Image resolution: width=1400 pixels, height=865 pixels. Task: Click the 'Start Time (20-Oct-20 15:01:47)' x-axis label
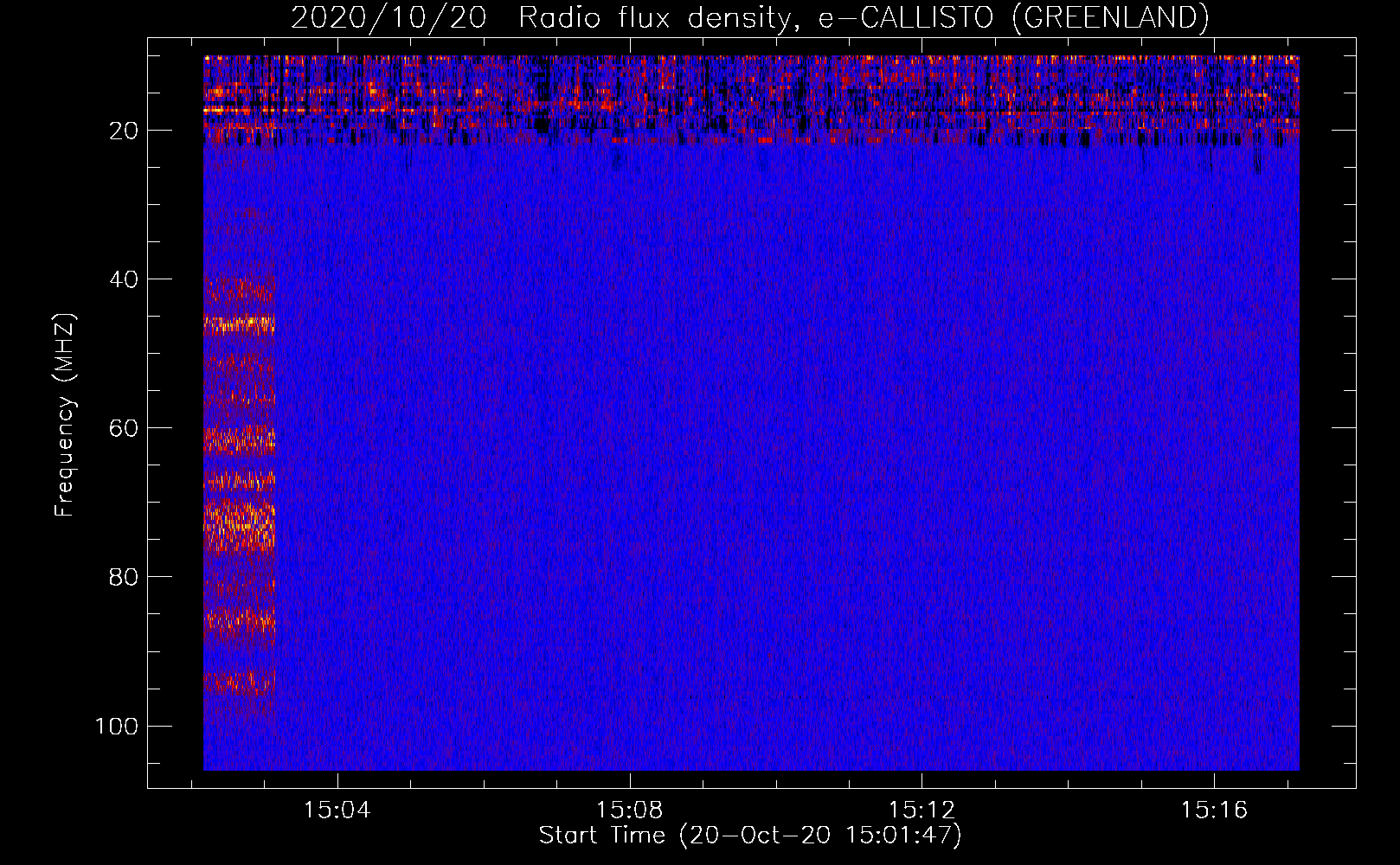click(750, 836)
